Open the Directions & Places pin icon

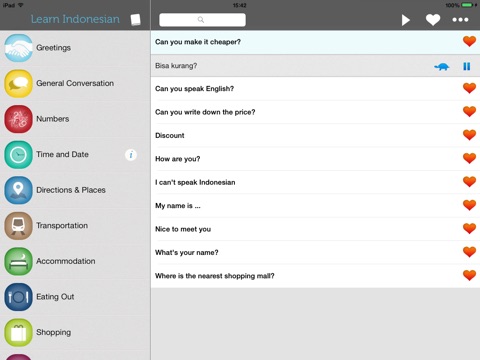point(18,190)
